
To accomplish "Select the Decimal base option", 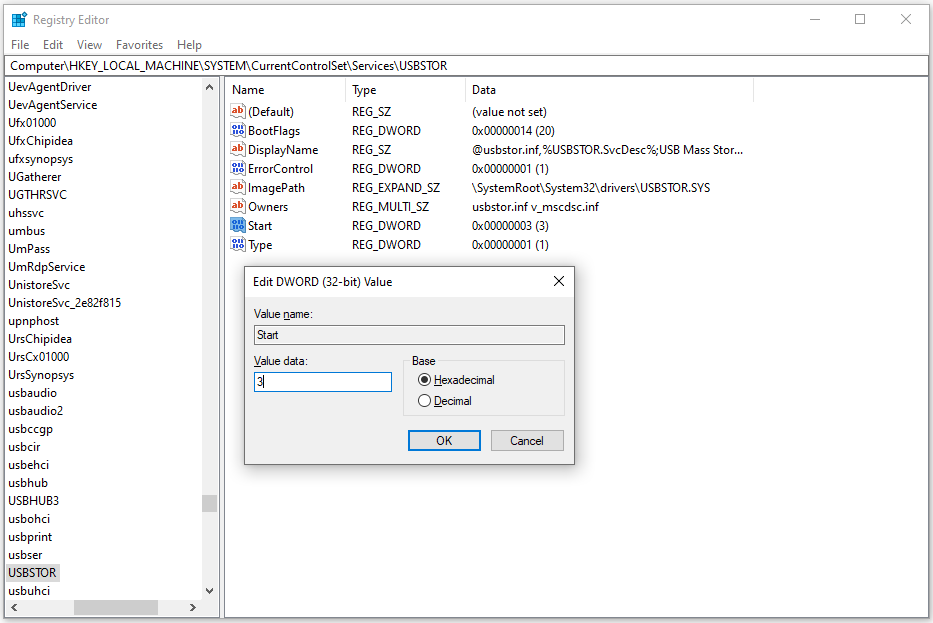I will (445, 401).
